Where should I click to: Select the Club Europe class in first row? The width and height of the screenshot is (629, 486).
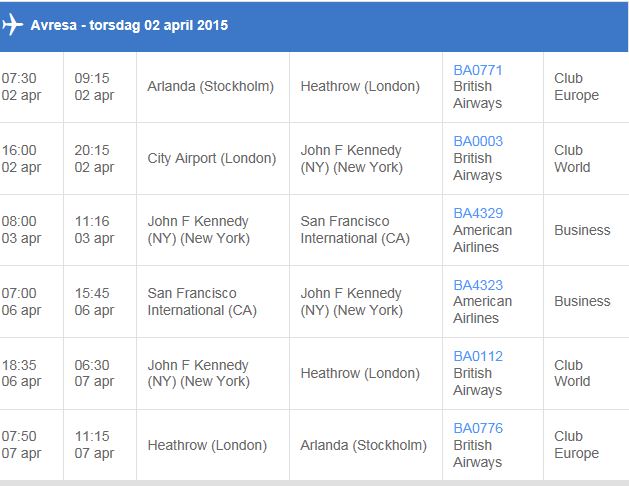[x=576, y=86]
